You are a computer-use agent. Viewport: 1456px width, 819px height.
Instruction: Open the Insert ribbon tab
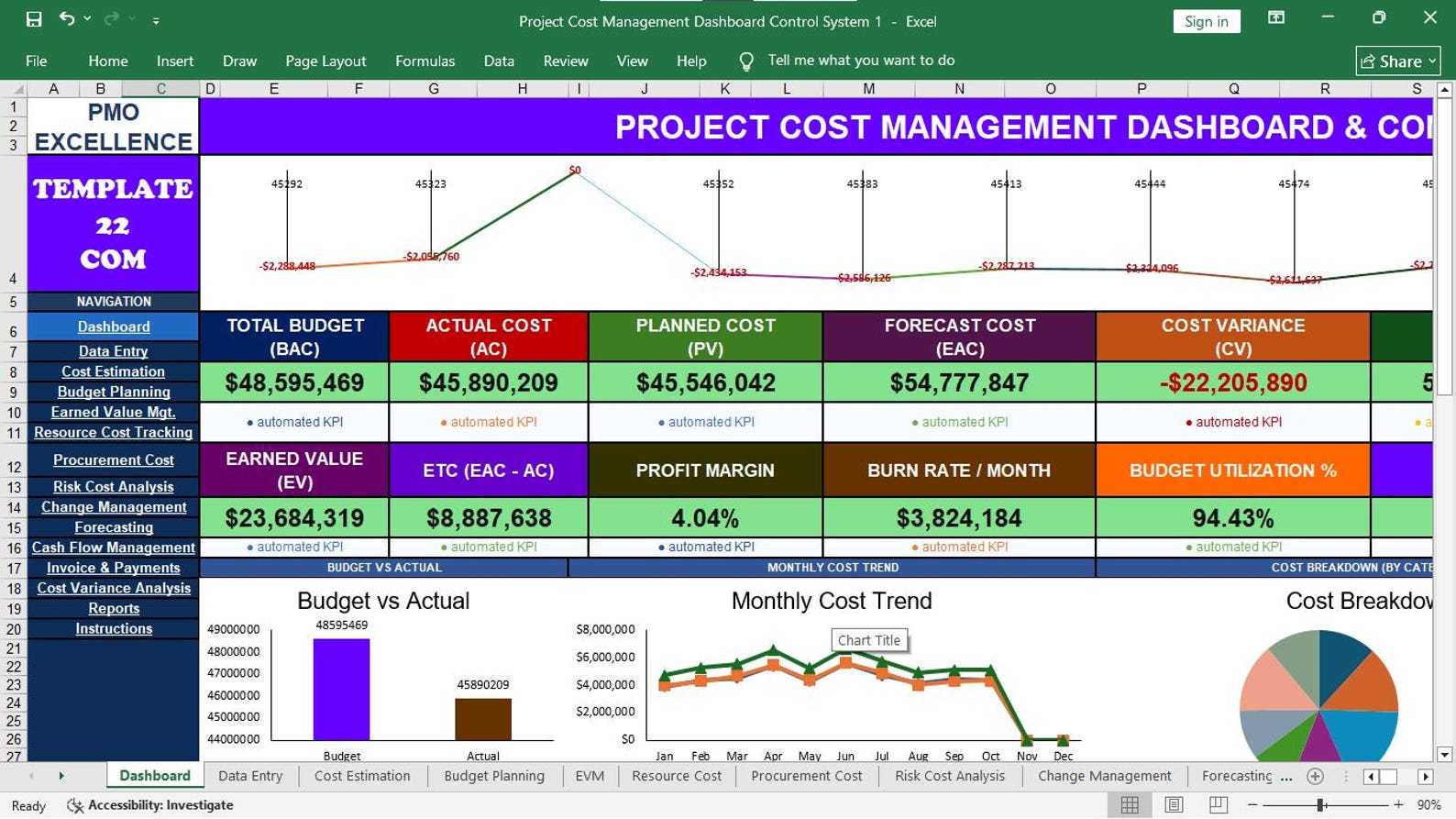coord(175,61)
